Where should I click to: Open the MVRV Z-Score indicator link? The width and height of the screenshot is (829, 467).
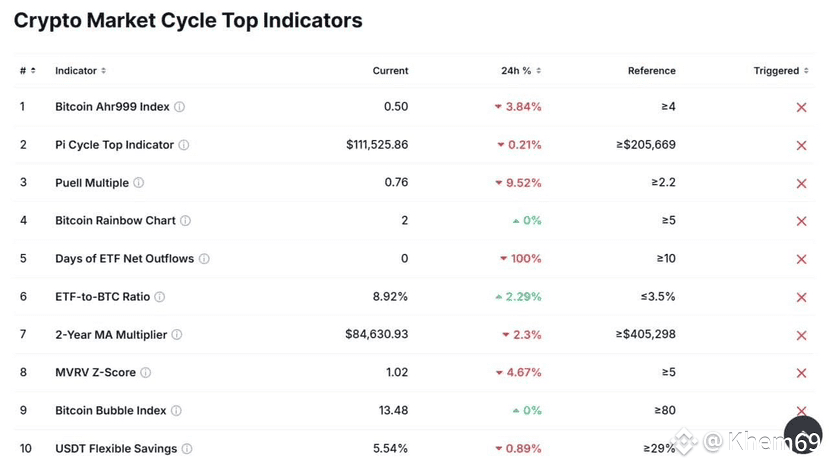coord(95,373)
